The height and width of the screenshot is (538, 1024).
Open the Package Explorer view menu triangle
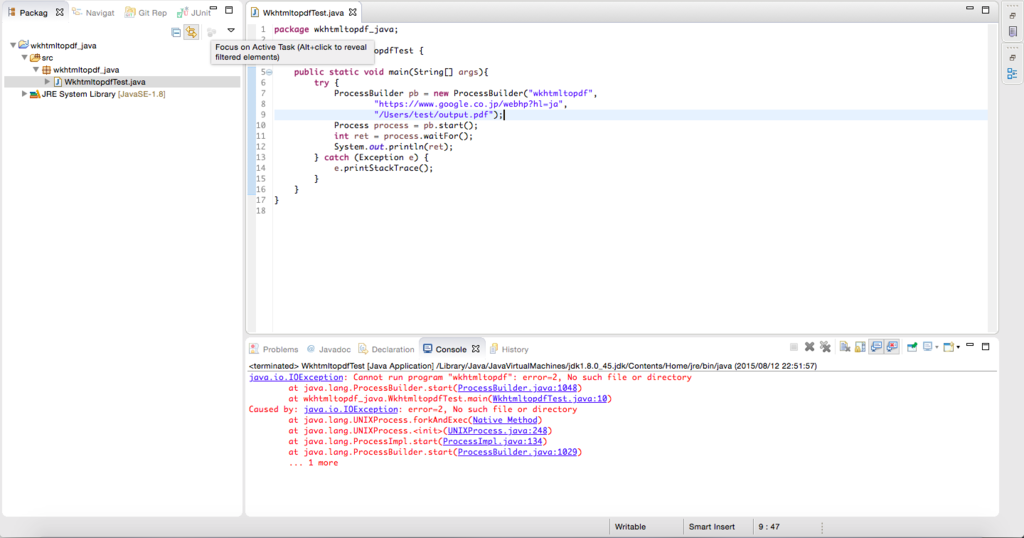click(231, 30)
